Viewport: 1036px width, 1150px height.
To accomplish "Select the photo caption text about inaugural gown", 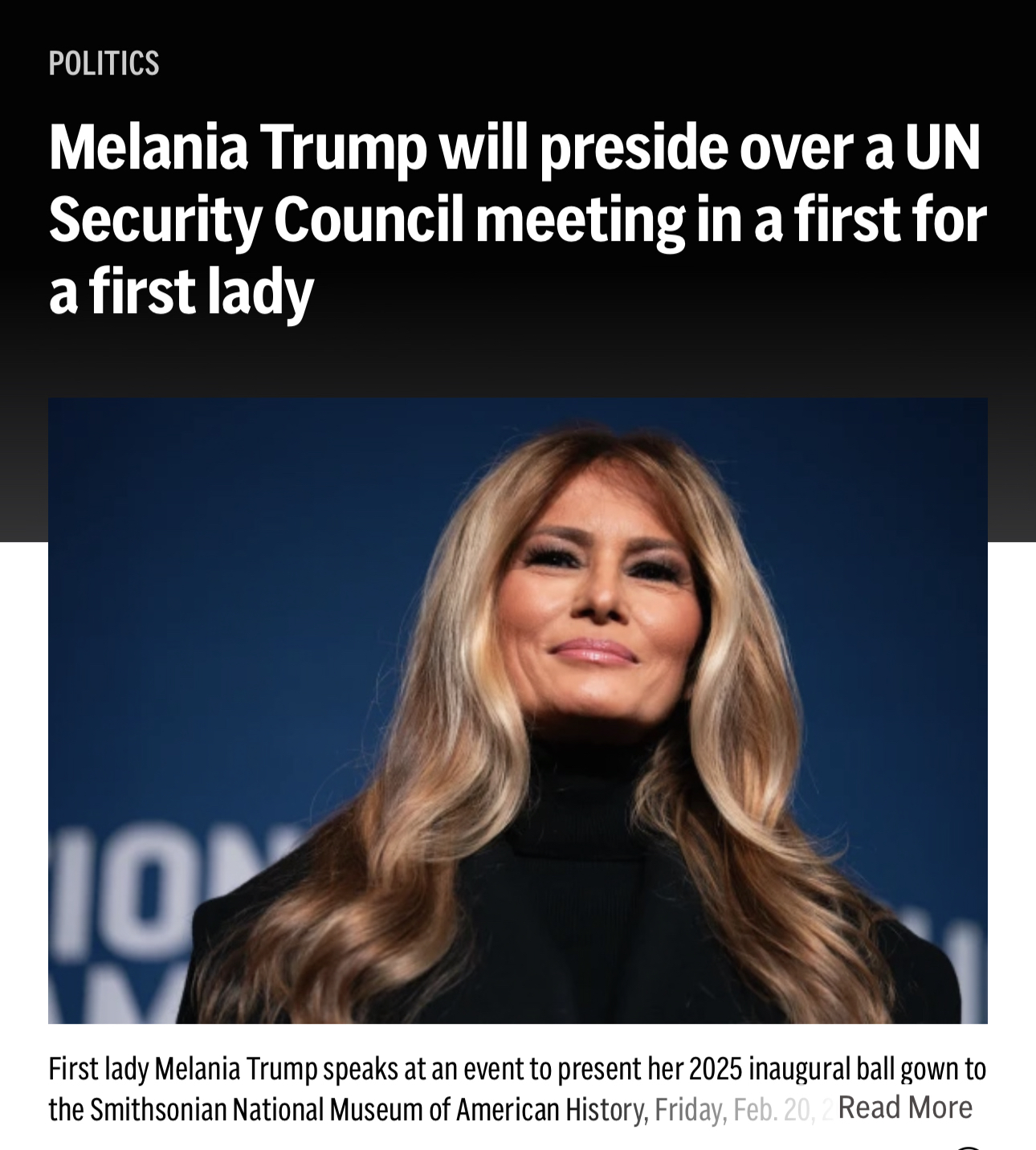I will pos(517,1089).
